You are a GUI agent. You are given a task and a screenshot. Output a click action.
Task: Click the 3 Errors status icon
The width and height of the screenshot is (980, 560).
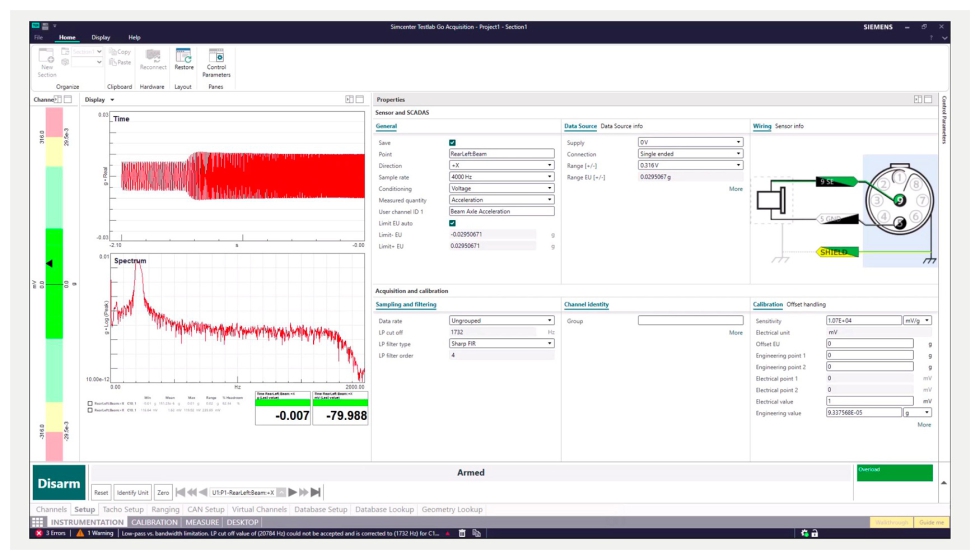pyautogui.click(x=39, y=533)
